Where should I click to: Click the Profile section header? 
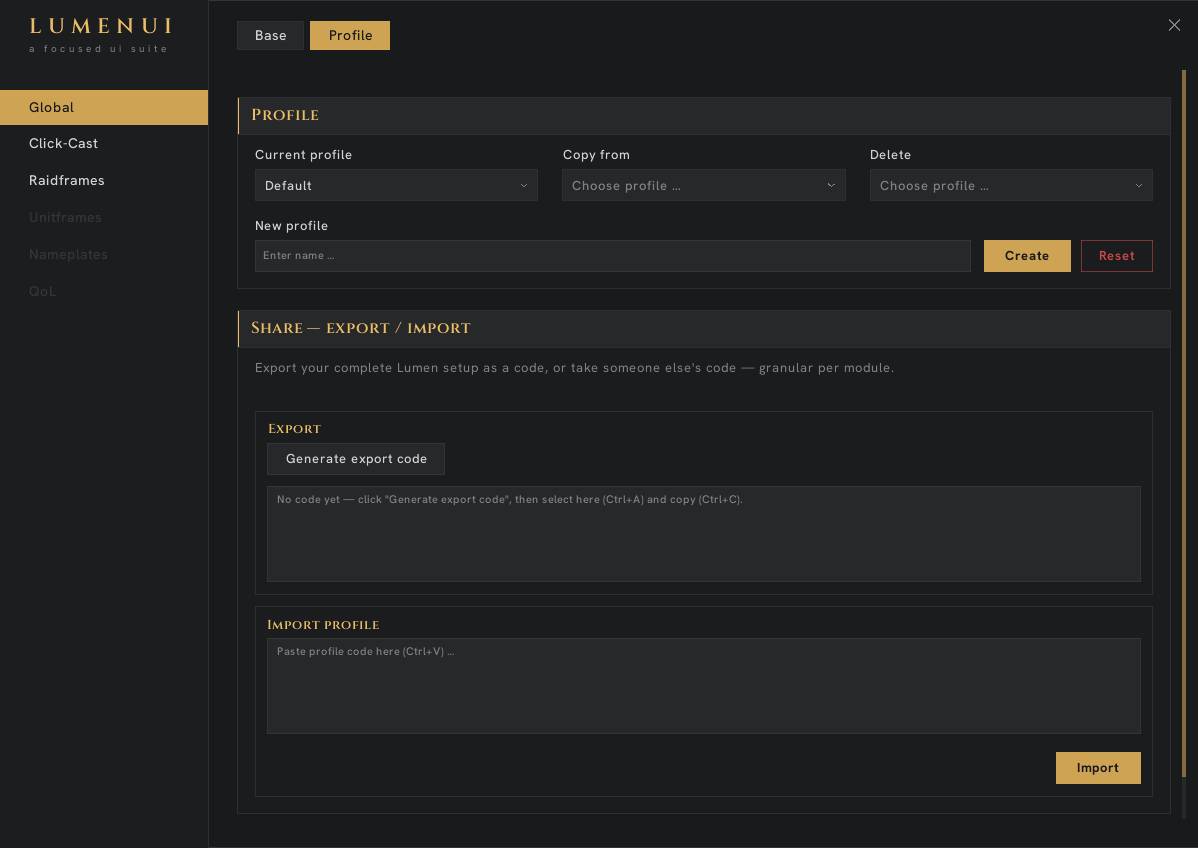click(x=704, y=116)
